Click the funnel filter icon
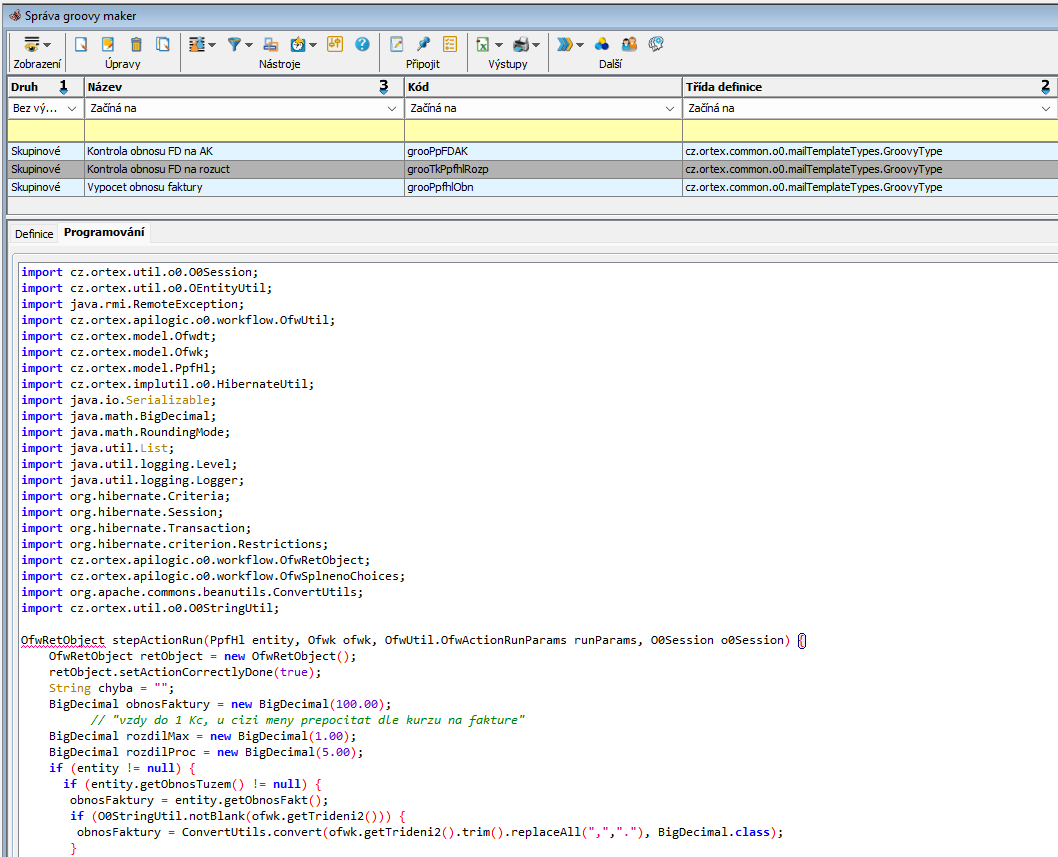 234,45
